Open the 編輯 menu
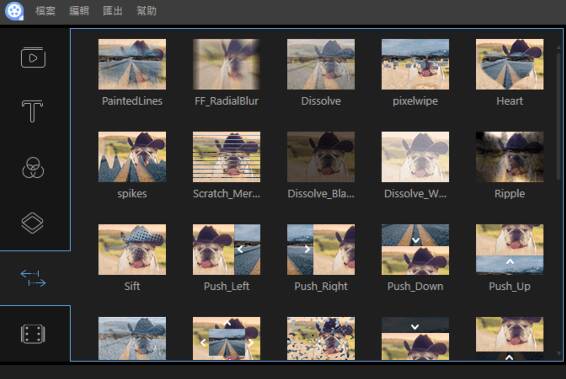Screen dimensions: 566x379 click(x=79, y=11)
